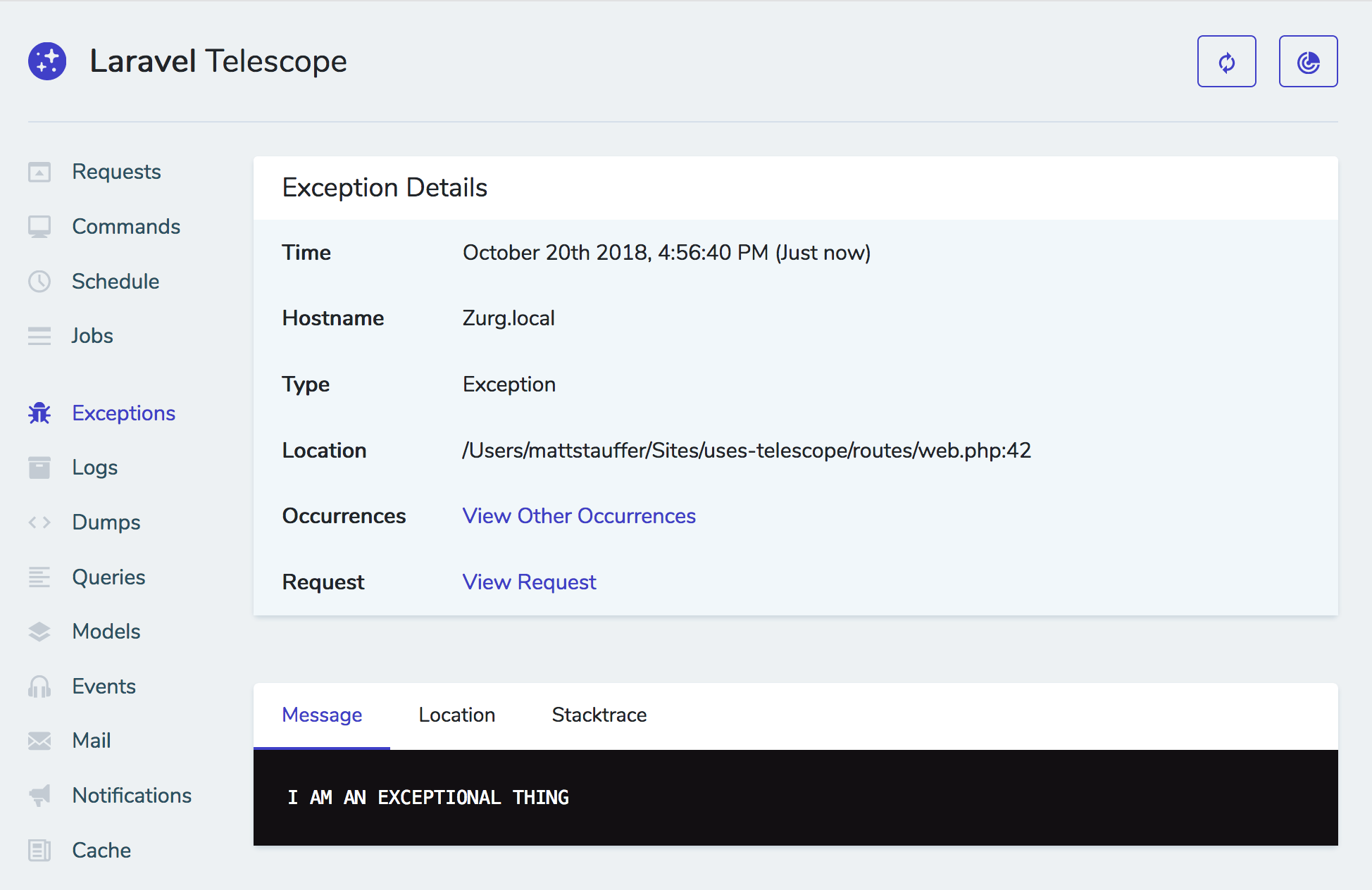This screenshot has height=890, width=1372.
Task: Select the Exceptions bug icon
Action: [39, 413]
